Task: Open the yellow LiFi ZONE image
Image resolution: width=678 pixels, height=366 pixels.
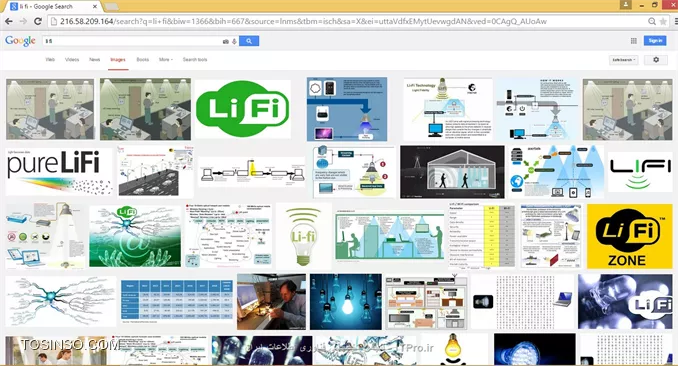Action: pos(630,236)
